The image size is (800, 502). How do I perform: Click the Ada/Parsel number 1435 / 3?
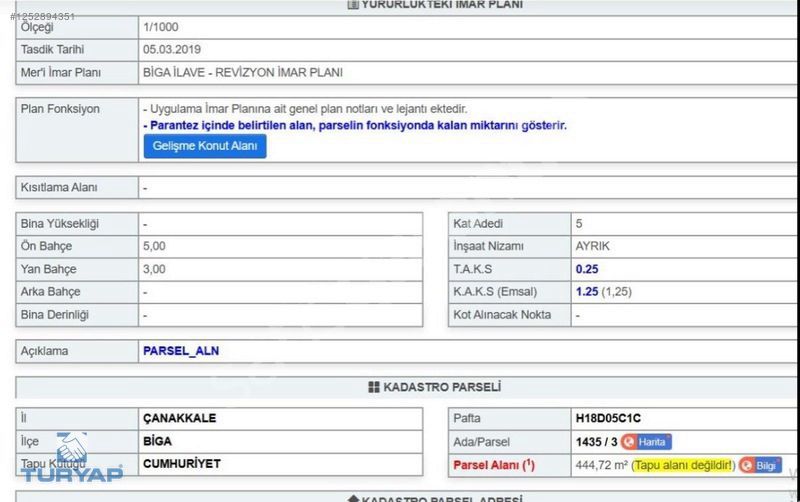(x=595, y=441)
